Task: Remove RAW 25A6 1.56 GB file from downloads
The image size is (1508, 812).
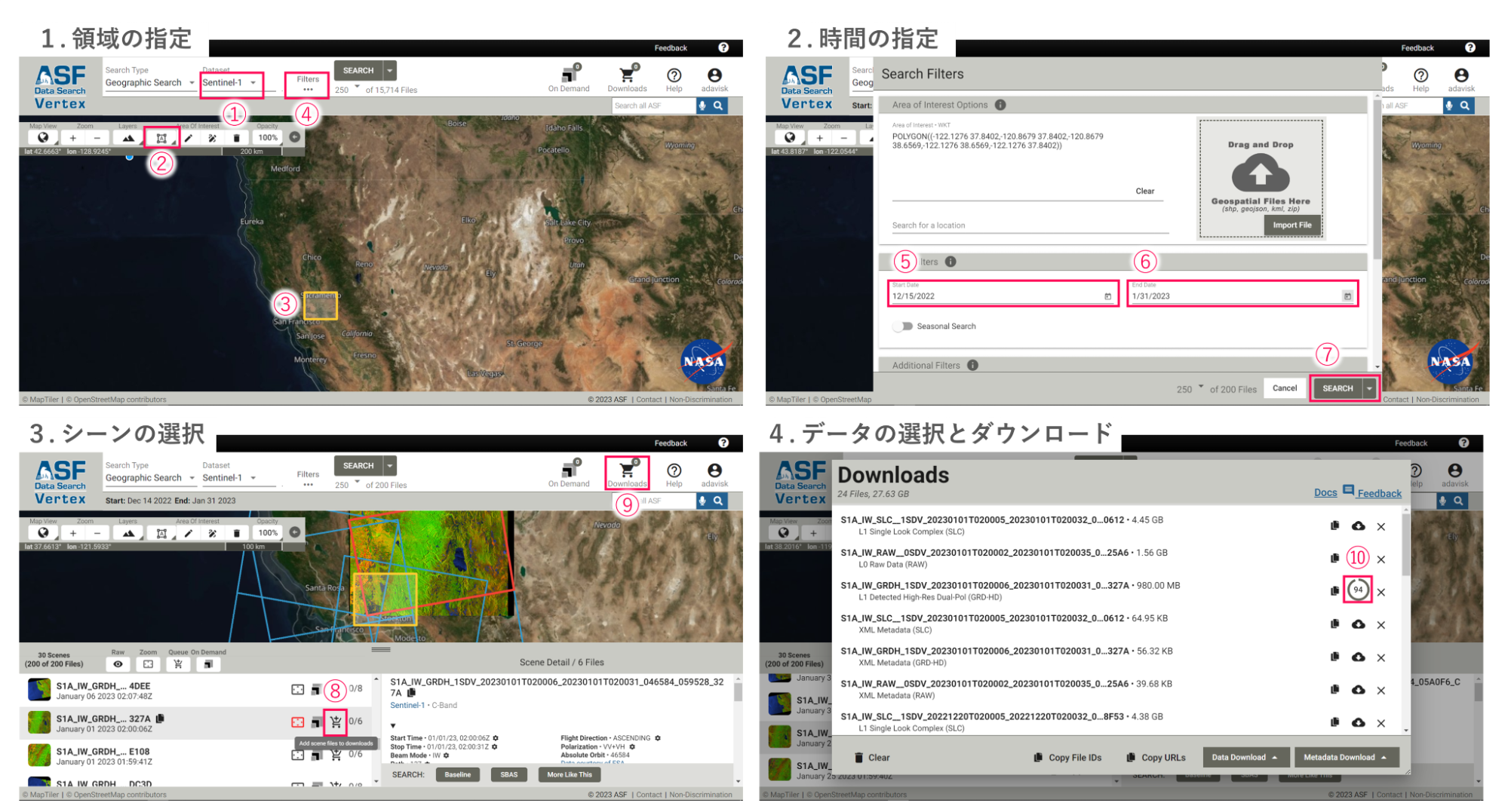Action: click(1381, 559)
